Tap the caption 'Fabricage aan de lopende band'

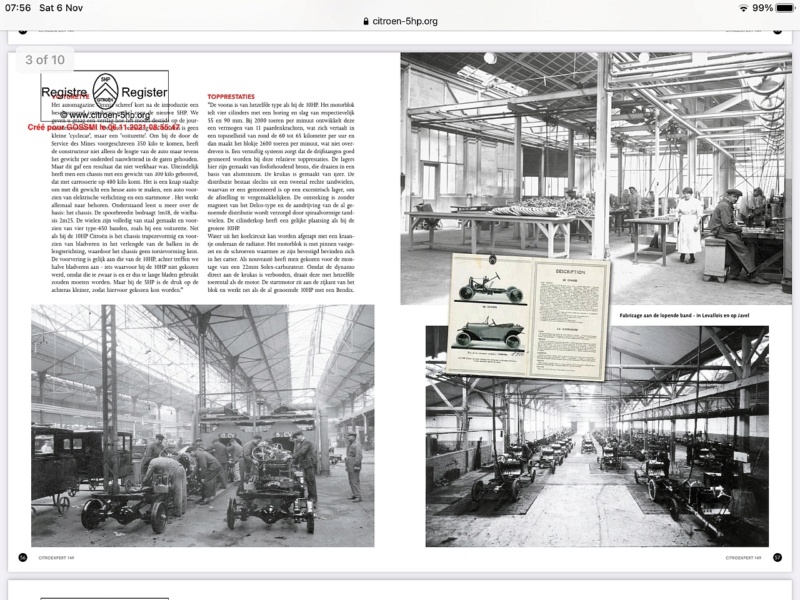(684, 315)
